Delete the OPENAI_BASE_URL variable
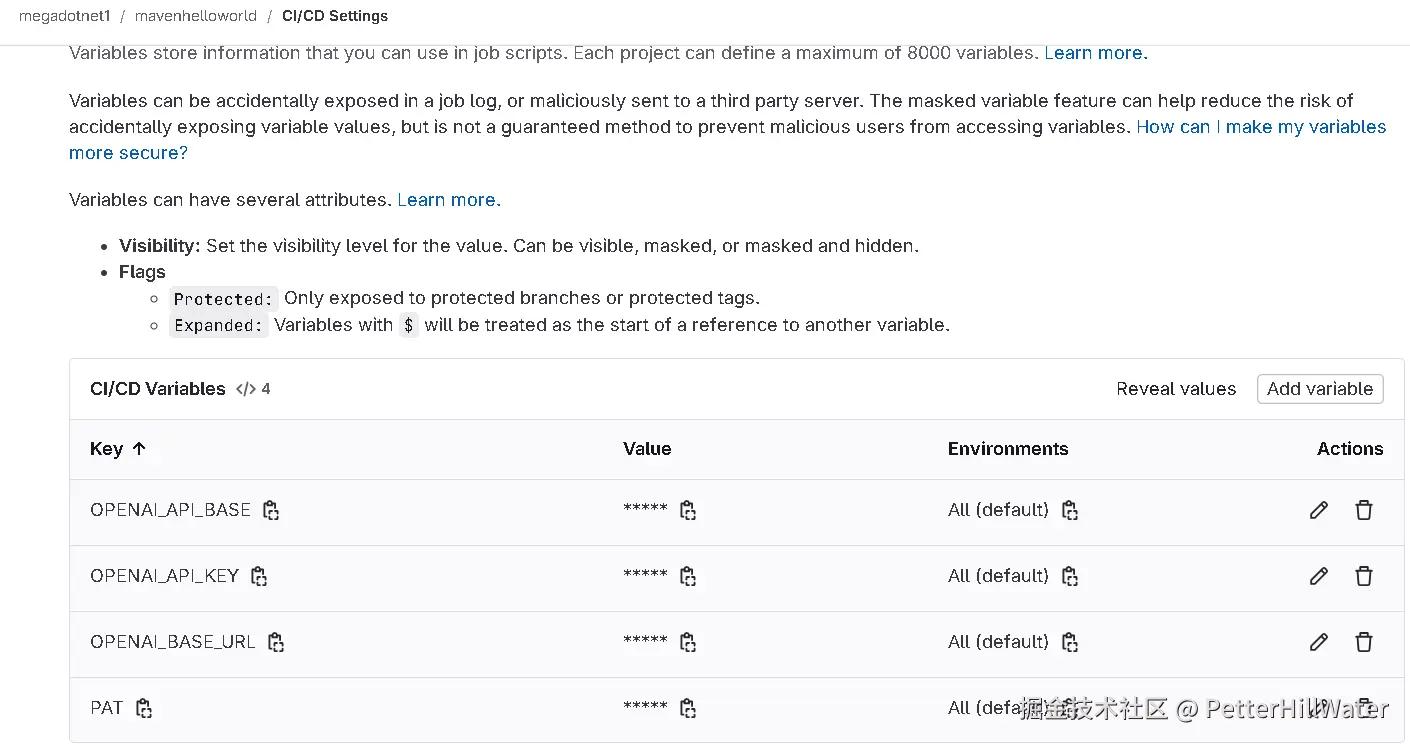The width and height of the screenshot is (1410, 744). (x=1364, y=642)
